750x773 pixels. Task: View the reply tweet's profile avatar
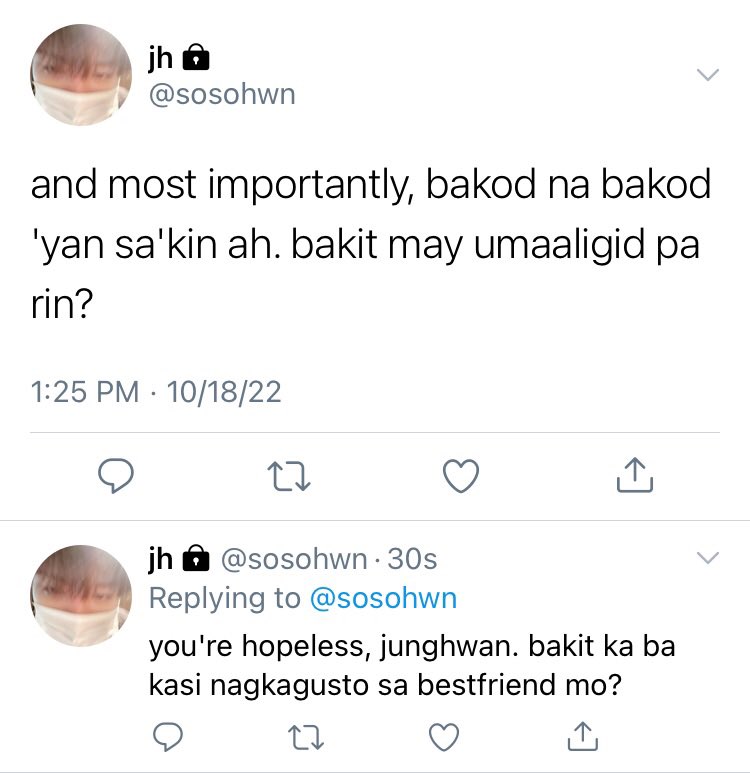(x=81, y=596)
